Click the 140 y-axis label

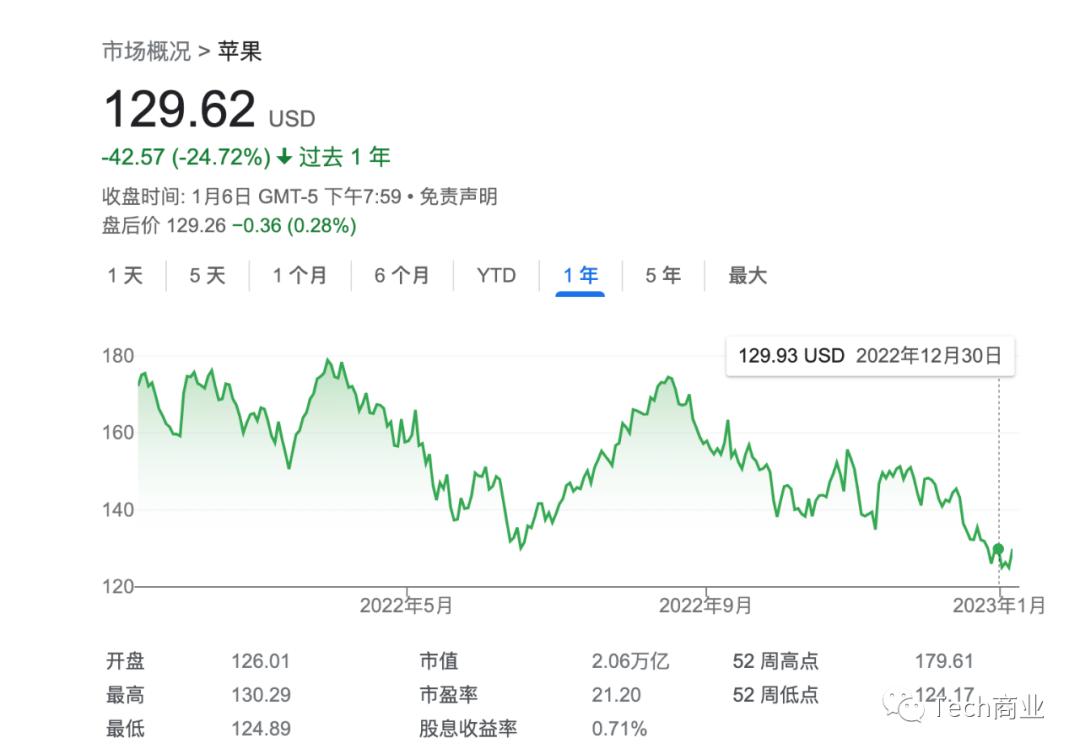click(x=118, y=510)
